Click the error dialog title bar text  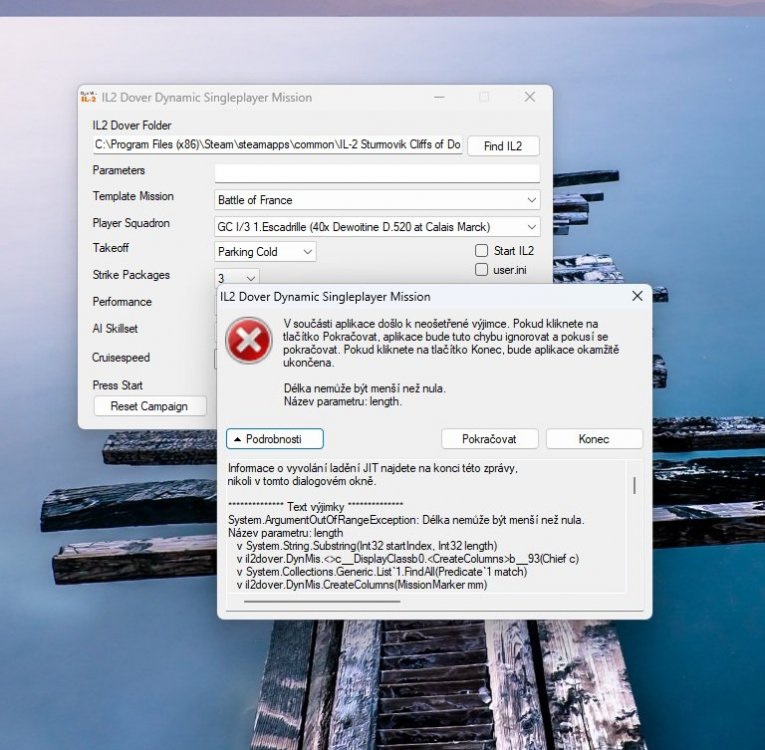325,297
